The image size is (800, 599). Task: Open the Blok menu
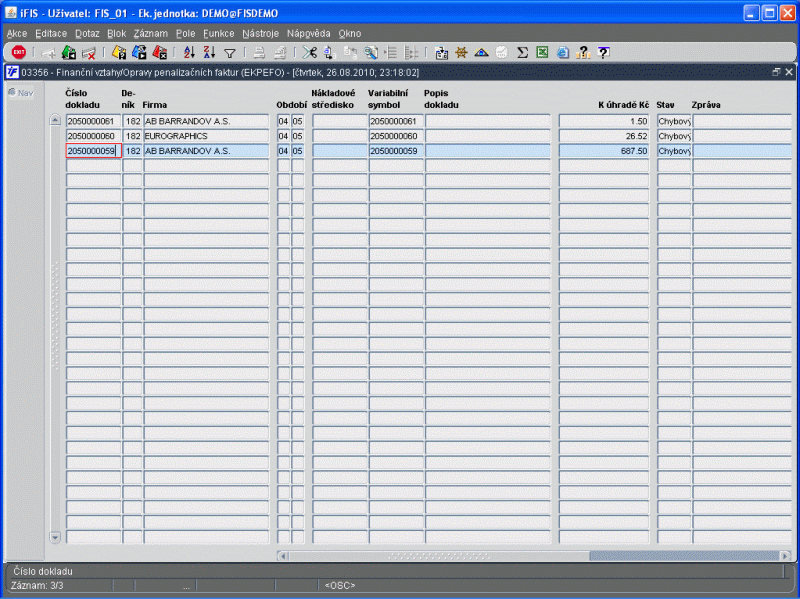coord(116,34)
